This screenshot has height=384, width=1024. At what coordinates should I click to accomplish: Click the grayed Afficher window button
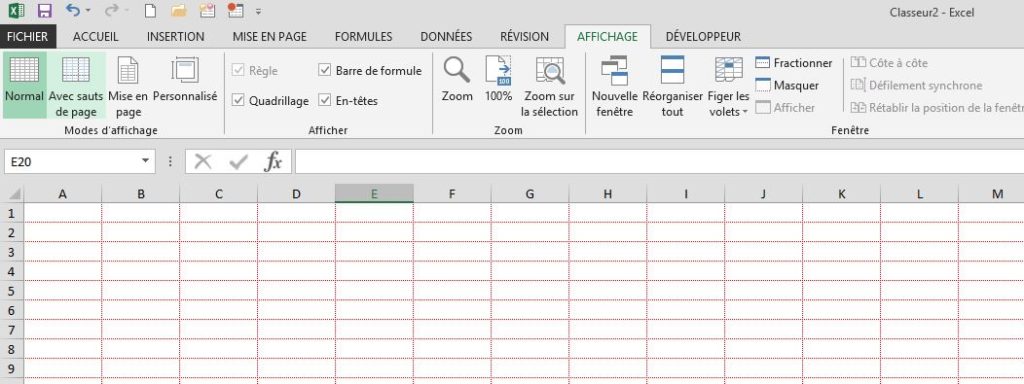click(x=785, y=108)
